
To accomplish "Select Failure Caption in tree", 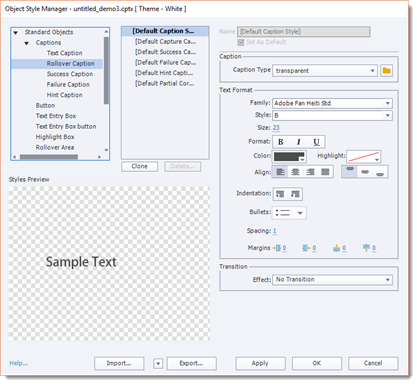I will click(68, 84).
